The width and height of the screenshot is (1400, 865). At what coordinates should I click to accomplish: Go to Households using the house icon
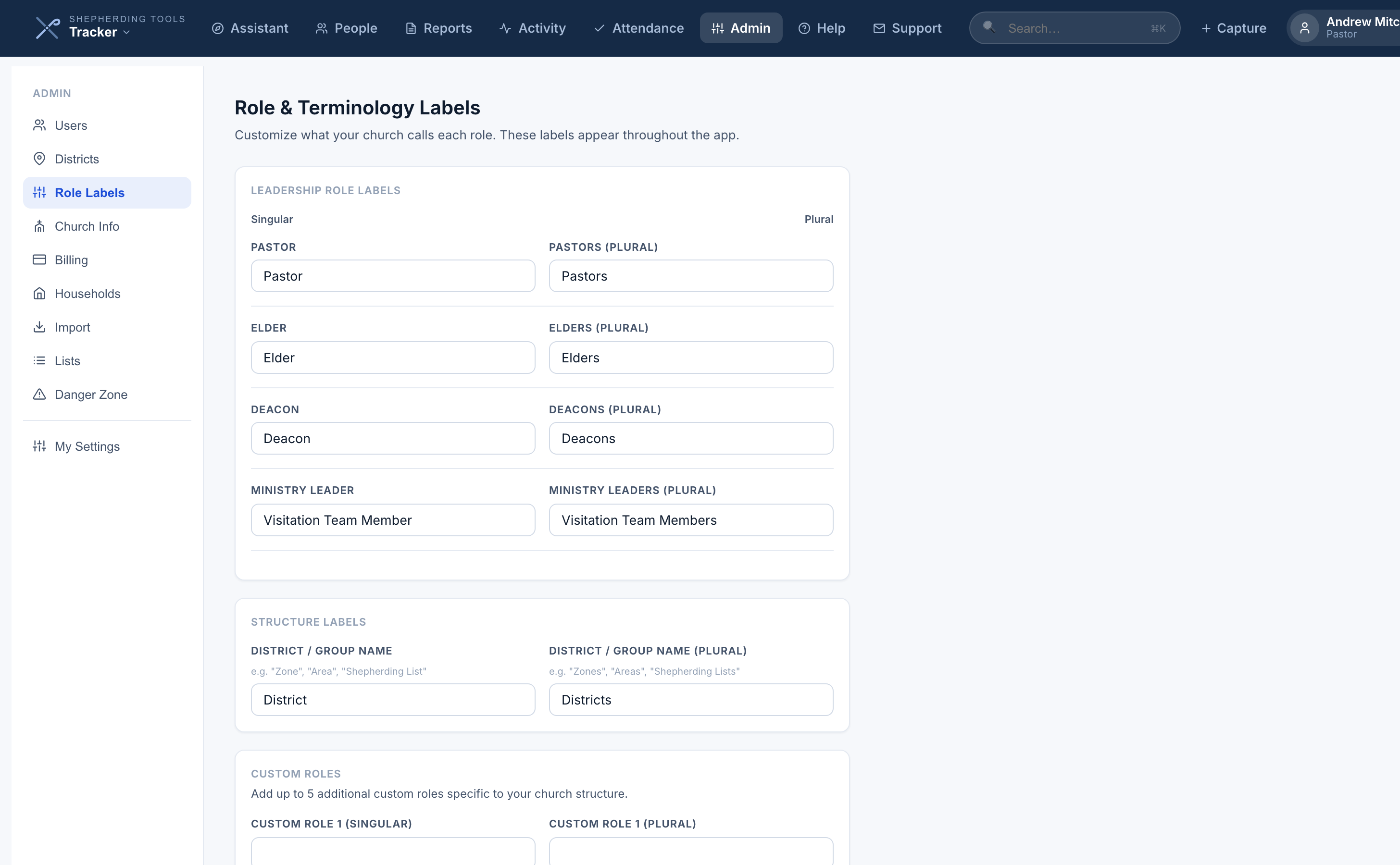click(x=39, y=294)
